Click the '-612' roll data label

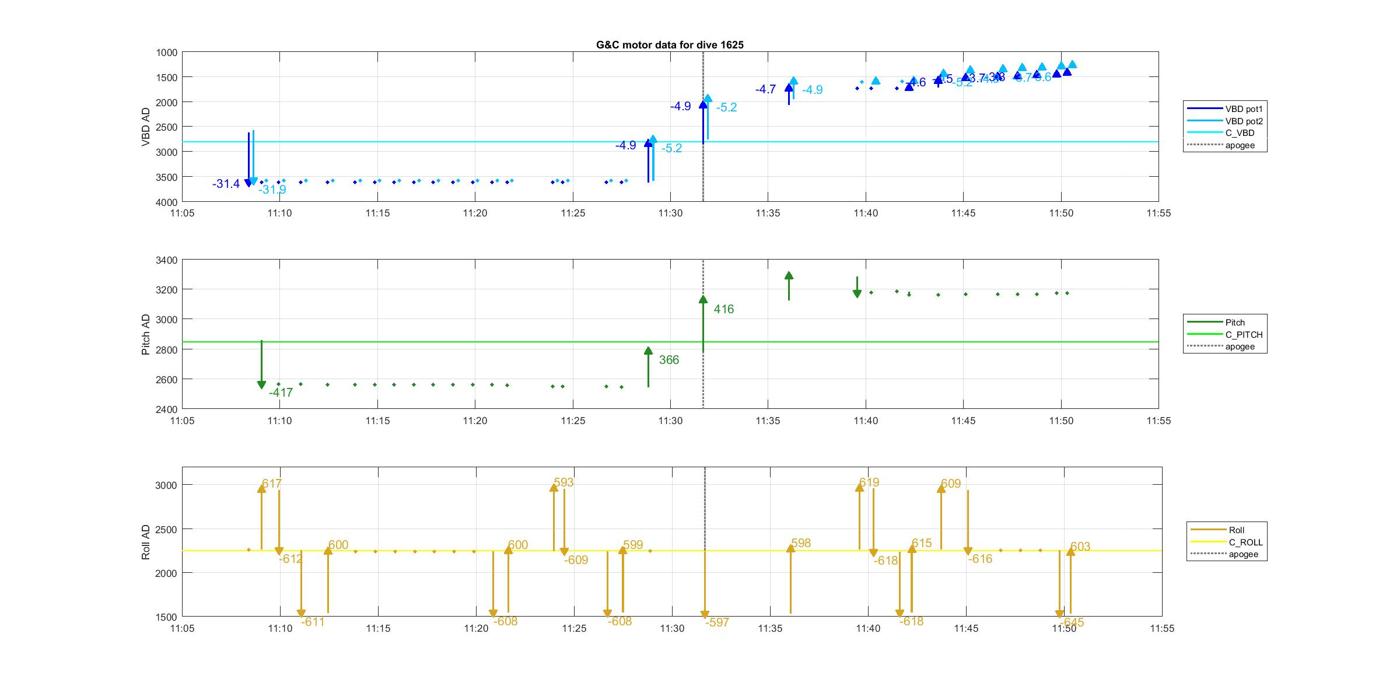[291, 559]
